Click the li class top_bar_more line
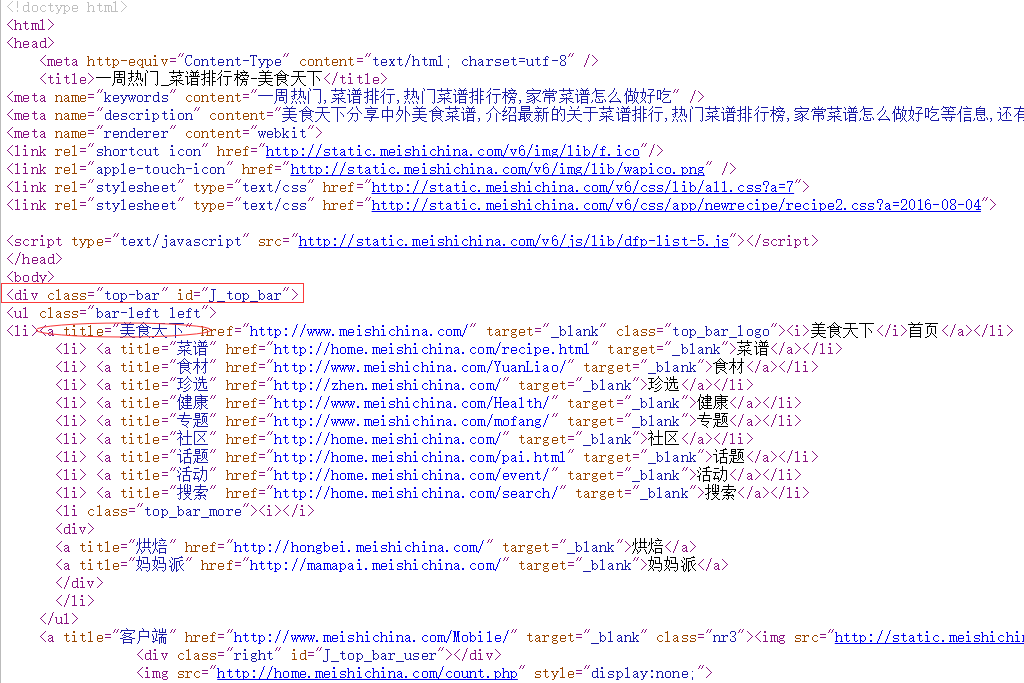 pyautogui.click(x=185, y=511)
